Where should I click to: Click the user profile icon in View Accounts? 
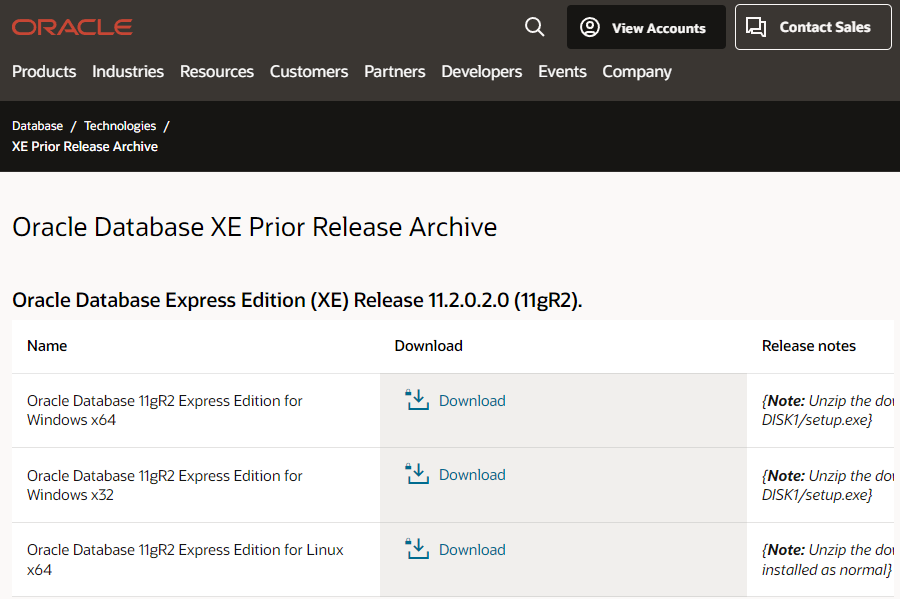[x=589, y=27]
